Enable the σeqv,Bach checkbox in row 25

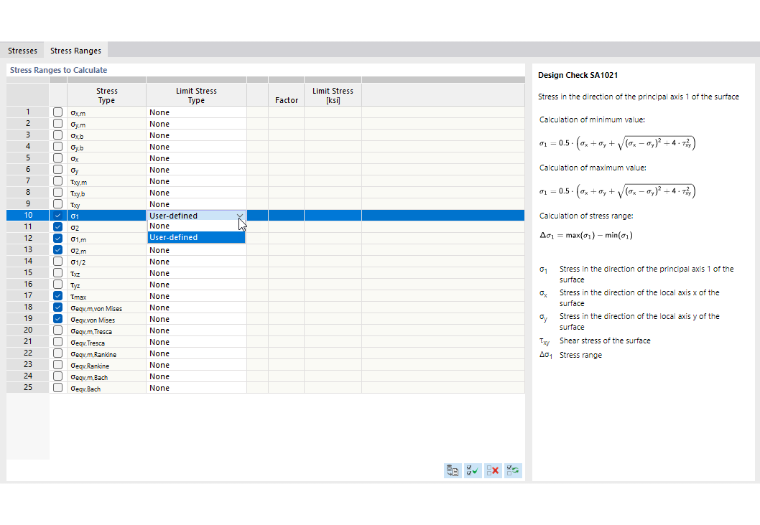[58, 388]
